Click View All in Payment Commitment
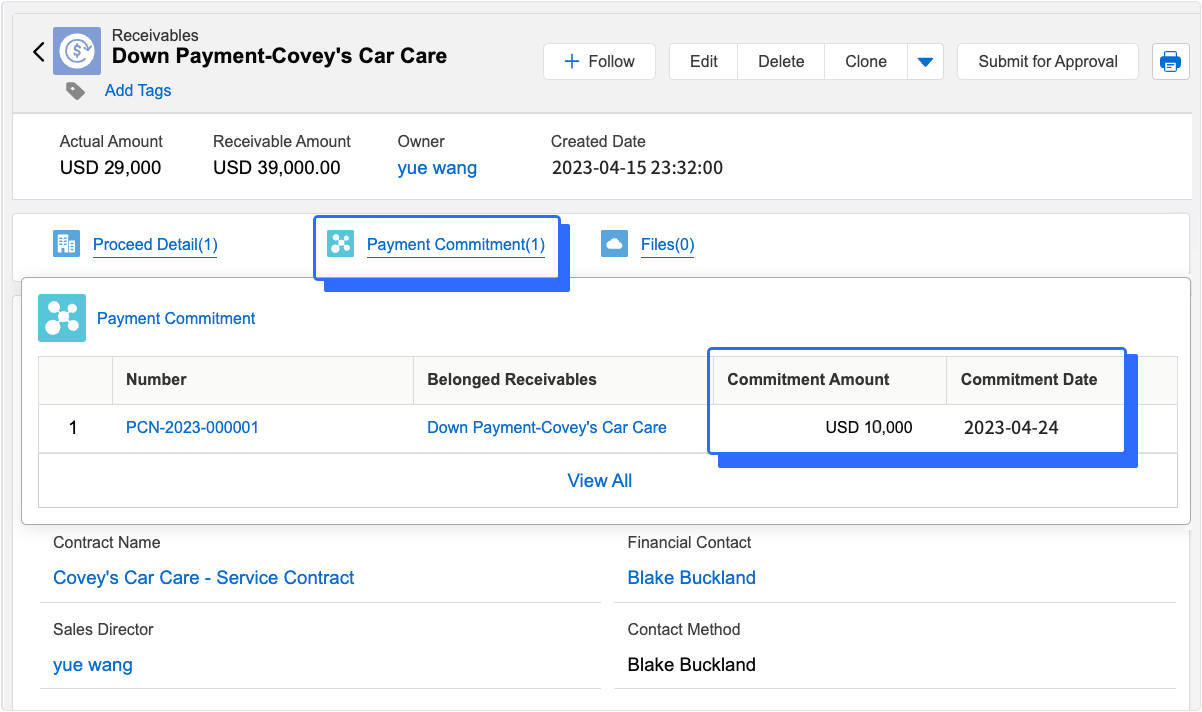 click(x=599, y=481)
